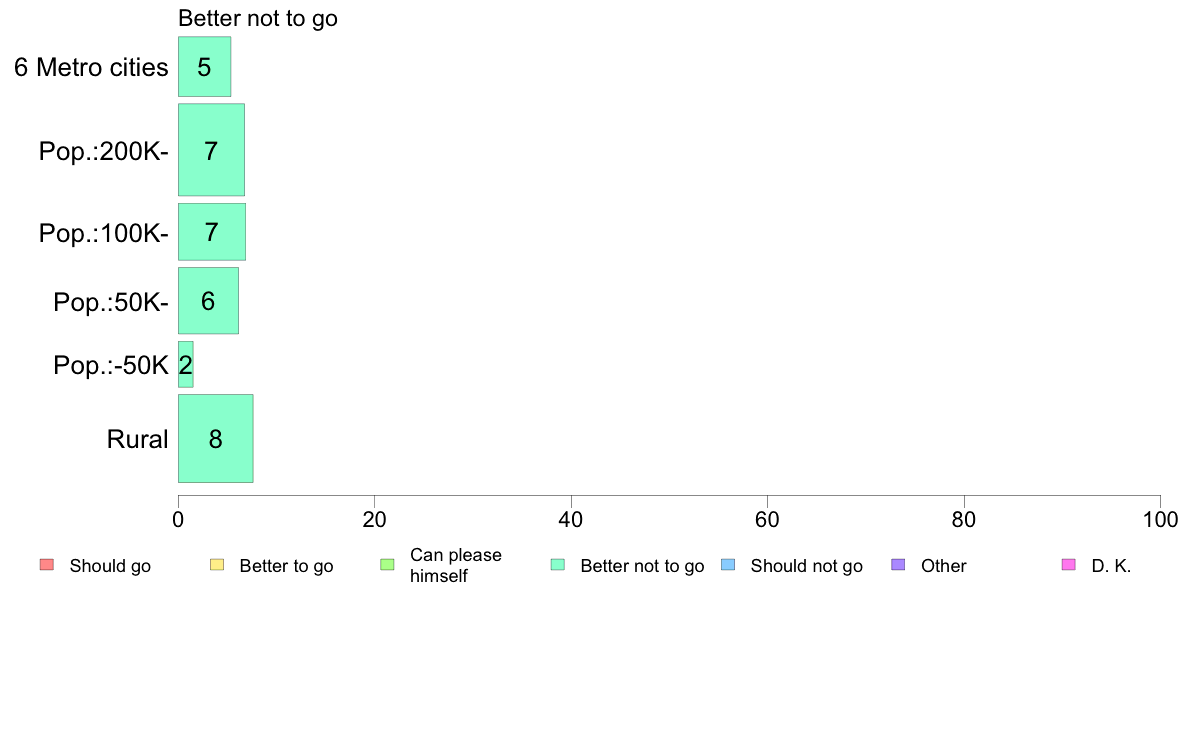
Task: Click the Rural category label
Action: tap(137, 439)
